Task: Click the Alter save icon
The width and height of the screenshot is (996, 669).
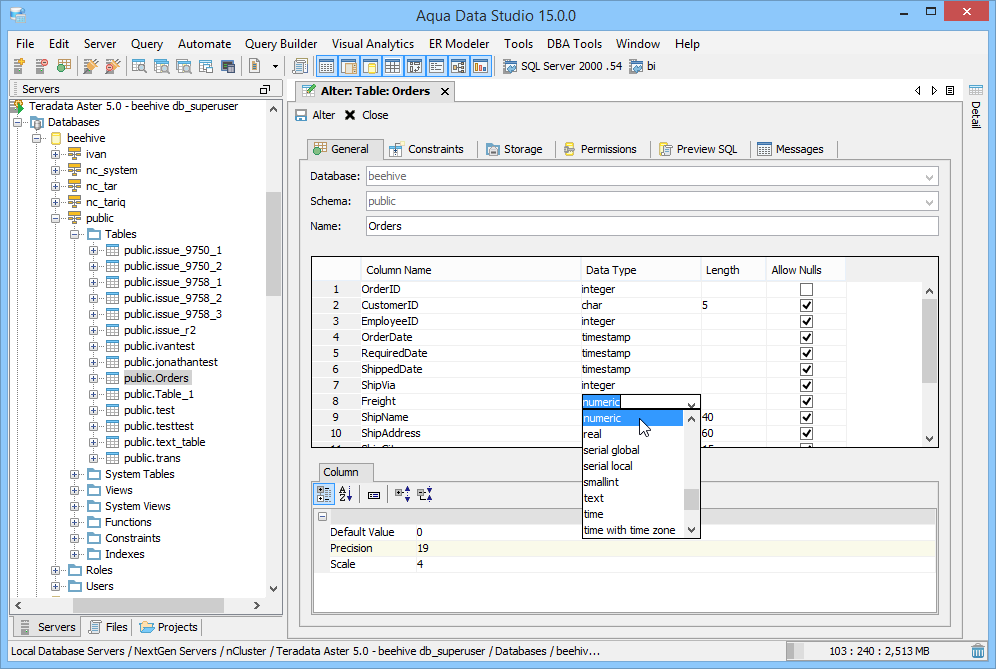Action: [301, 115]
